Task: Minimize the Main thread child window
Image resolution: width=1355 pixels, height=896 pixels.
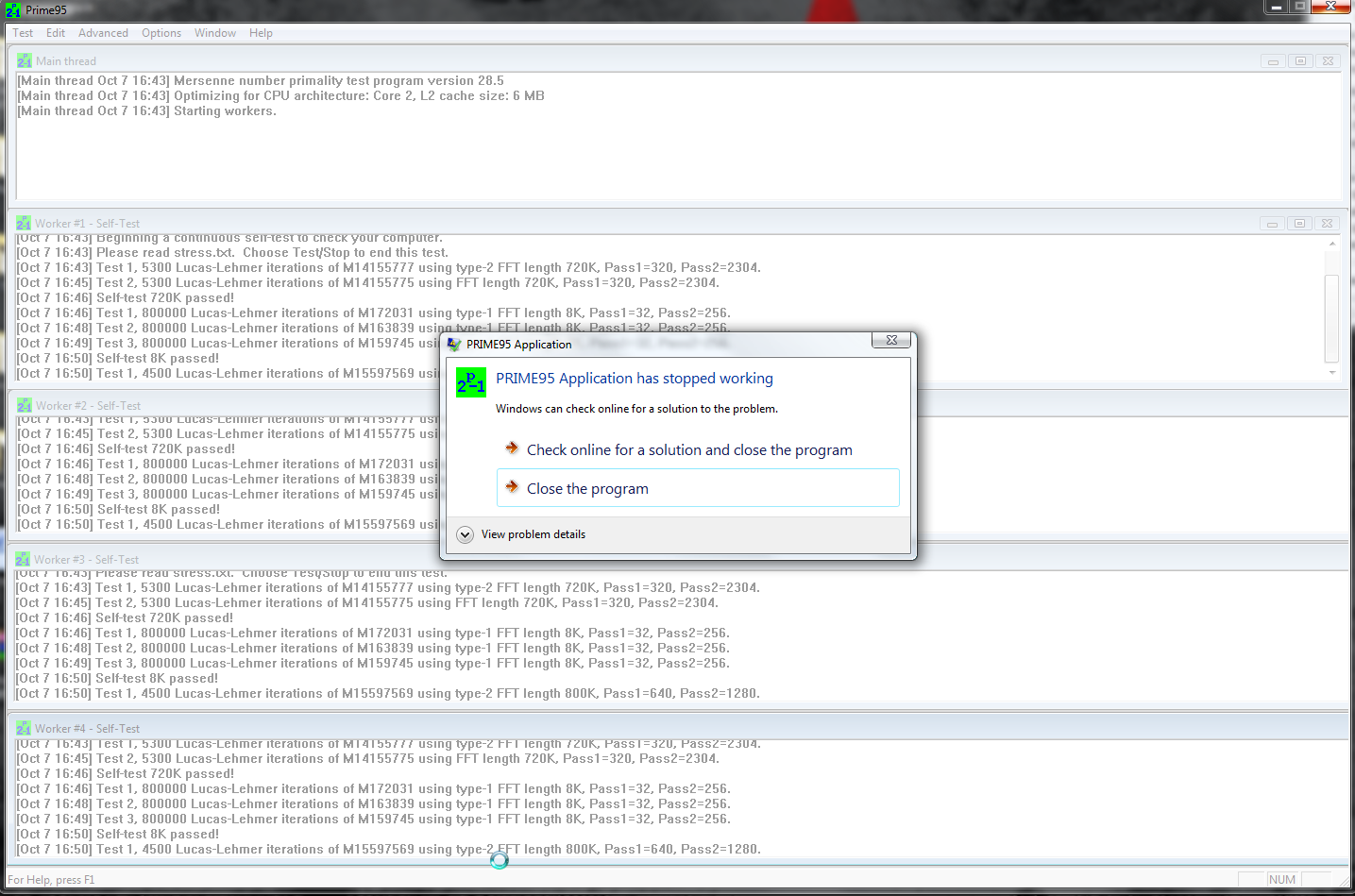Action: click(1273, 61)
